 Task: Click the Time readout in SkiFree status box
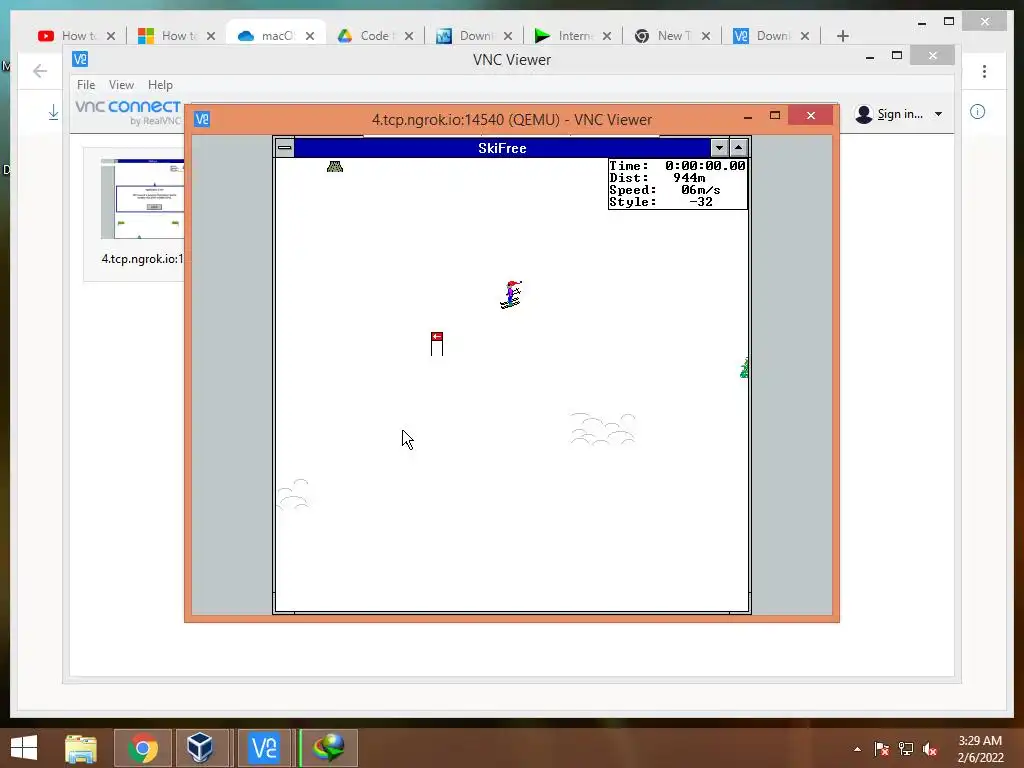tap(677, 166)
